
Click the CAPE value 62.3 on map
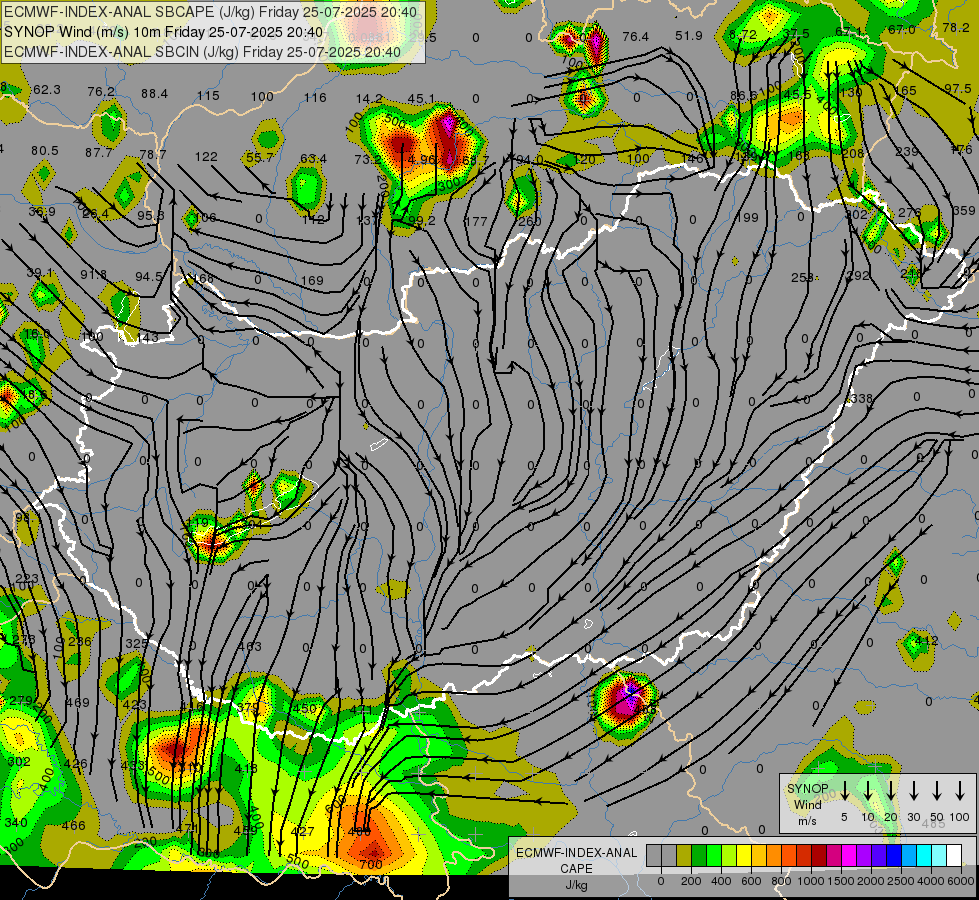(x=47, y=90)
